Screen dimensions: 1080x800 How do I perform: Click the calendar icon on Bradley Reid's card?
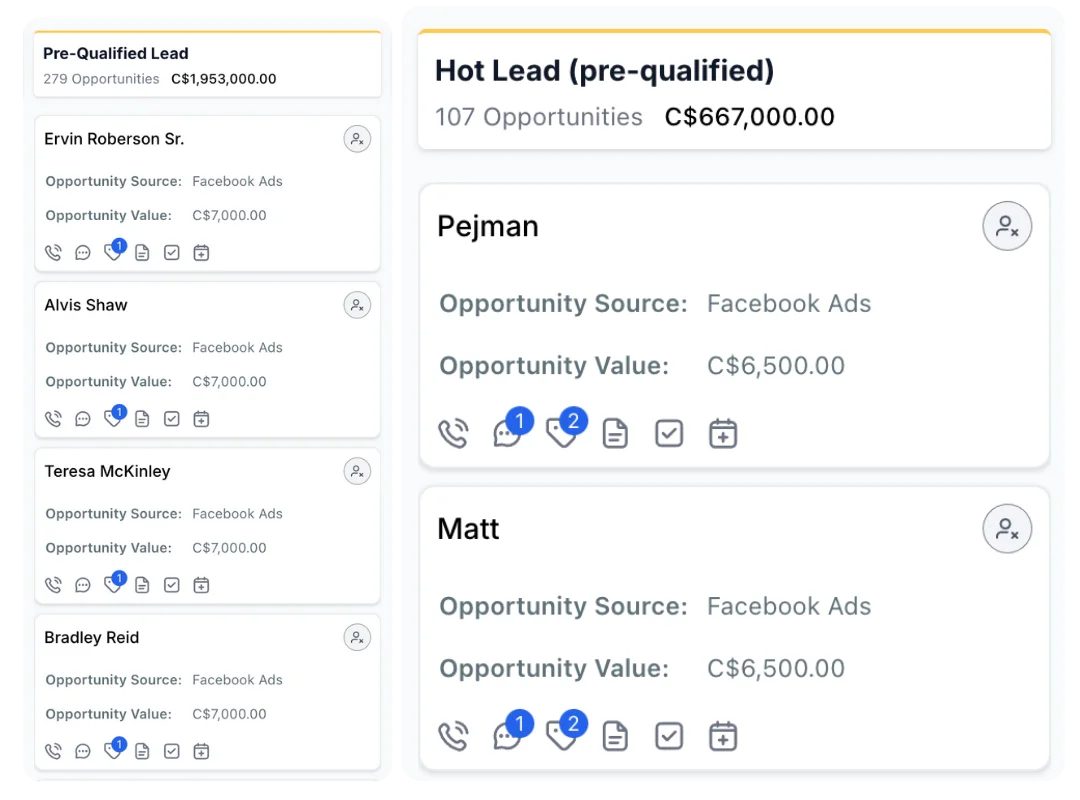(201, 751)
